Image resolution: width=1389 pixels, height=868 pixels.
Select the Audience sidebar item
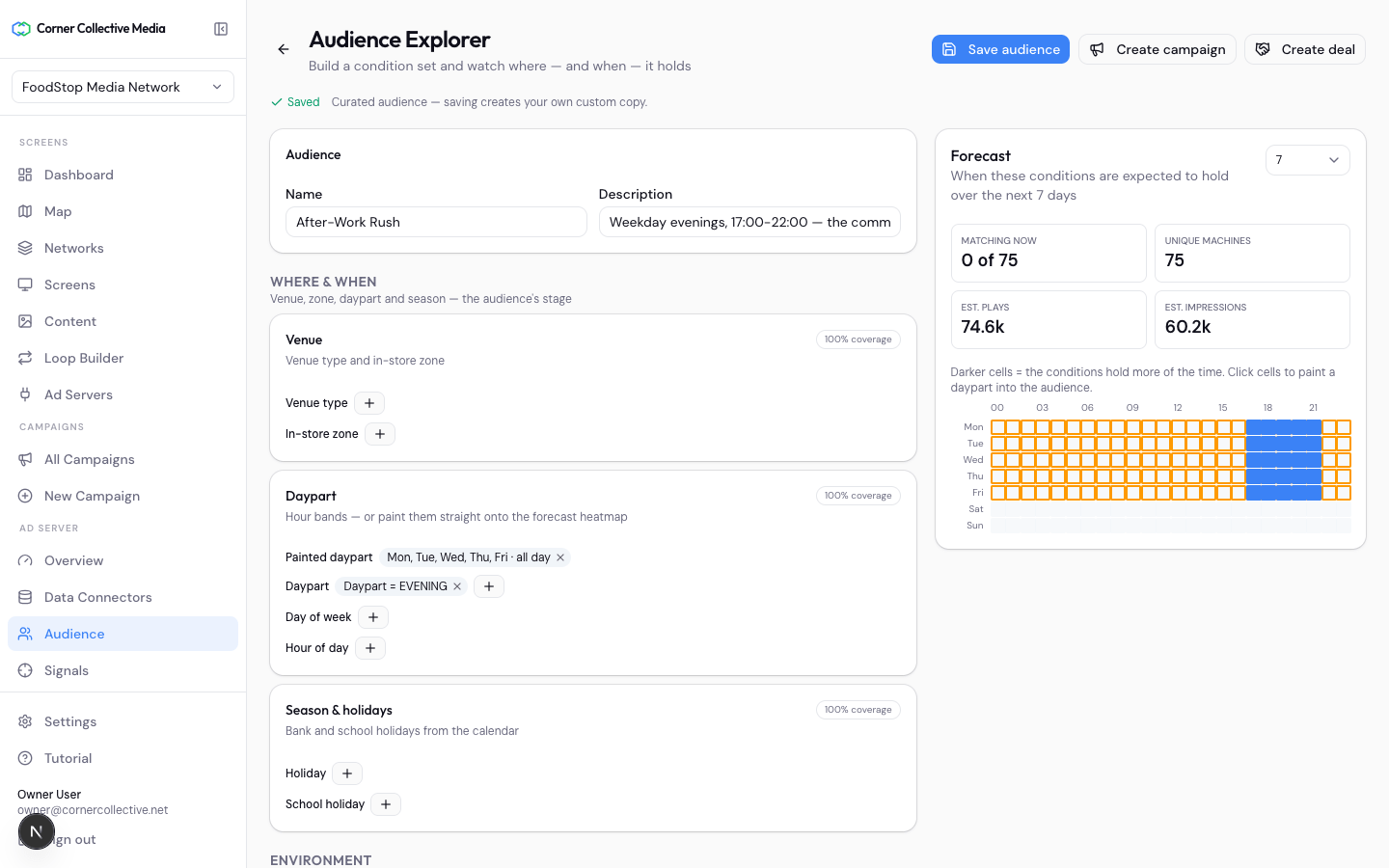(123, 634)
